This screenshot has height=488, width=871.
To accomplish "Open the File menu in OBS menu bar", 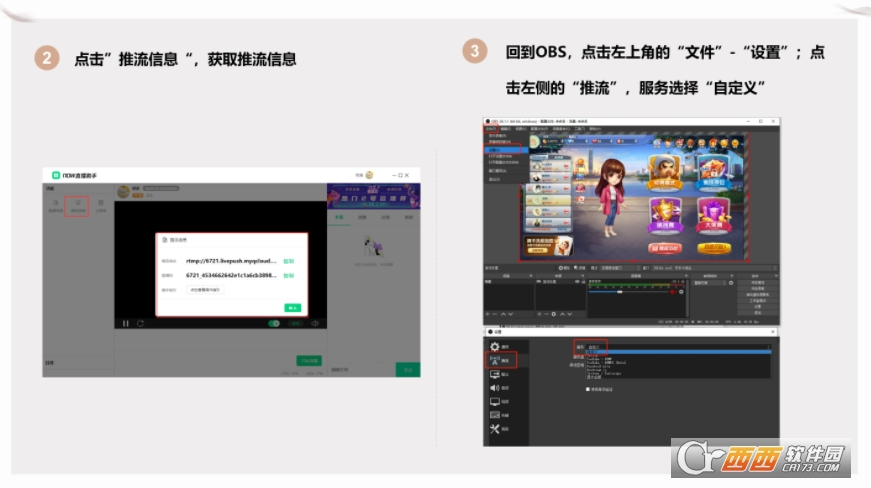I will click(x=490, y=129).
